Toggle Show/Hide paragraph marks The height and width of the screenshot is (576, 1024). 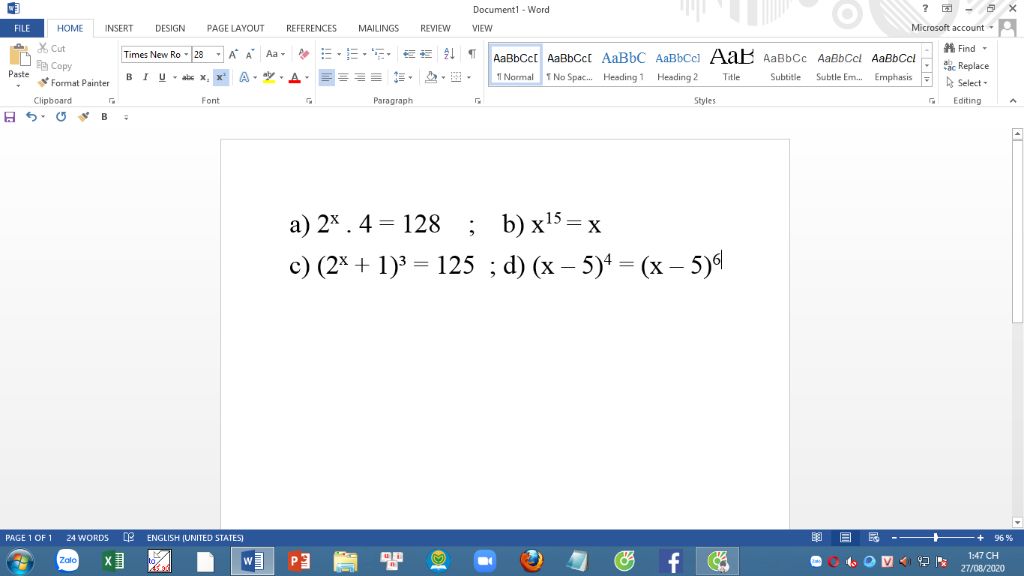coord(472,54)
